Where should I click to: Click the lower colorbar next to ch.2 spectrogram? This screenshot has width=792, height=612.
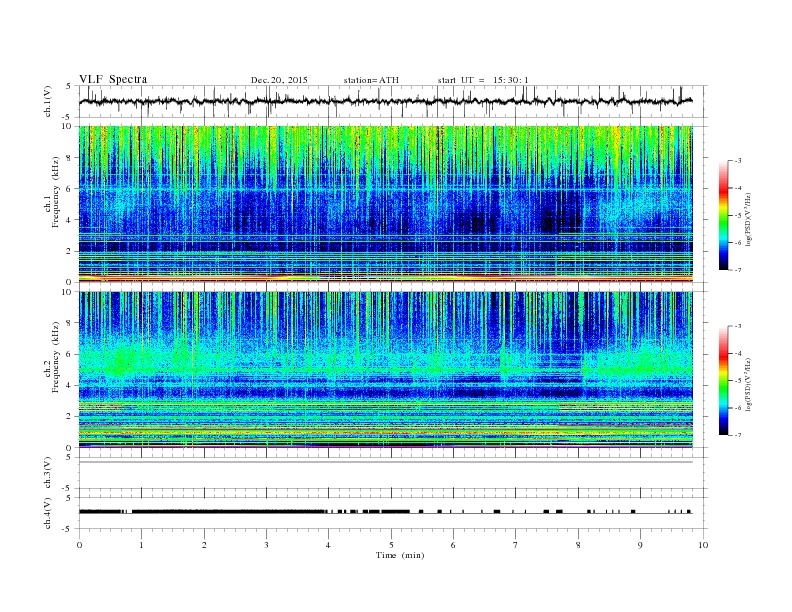click(724, 380)
